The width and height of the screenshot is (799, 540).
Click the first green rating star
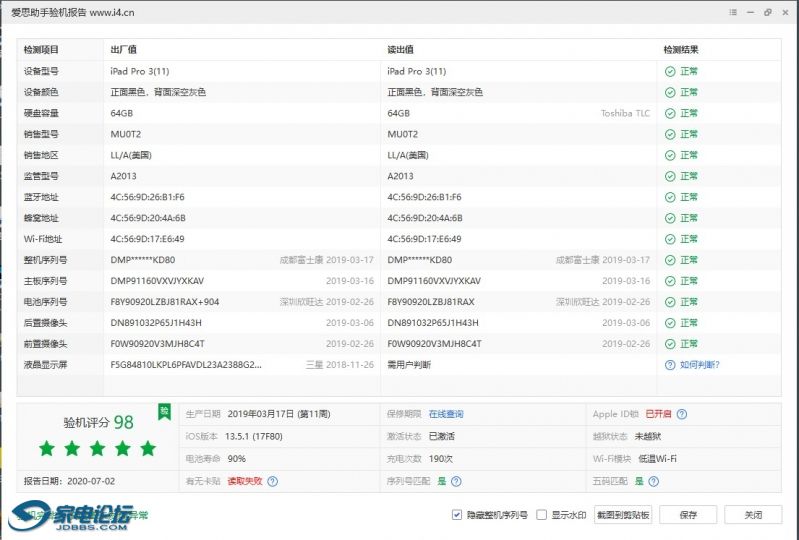point(47,449)
